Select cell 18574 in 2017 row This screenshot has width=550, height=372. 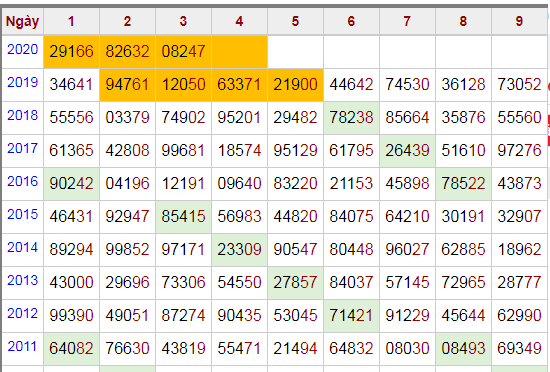[x=239, y=150]
